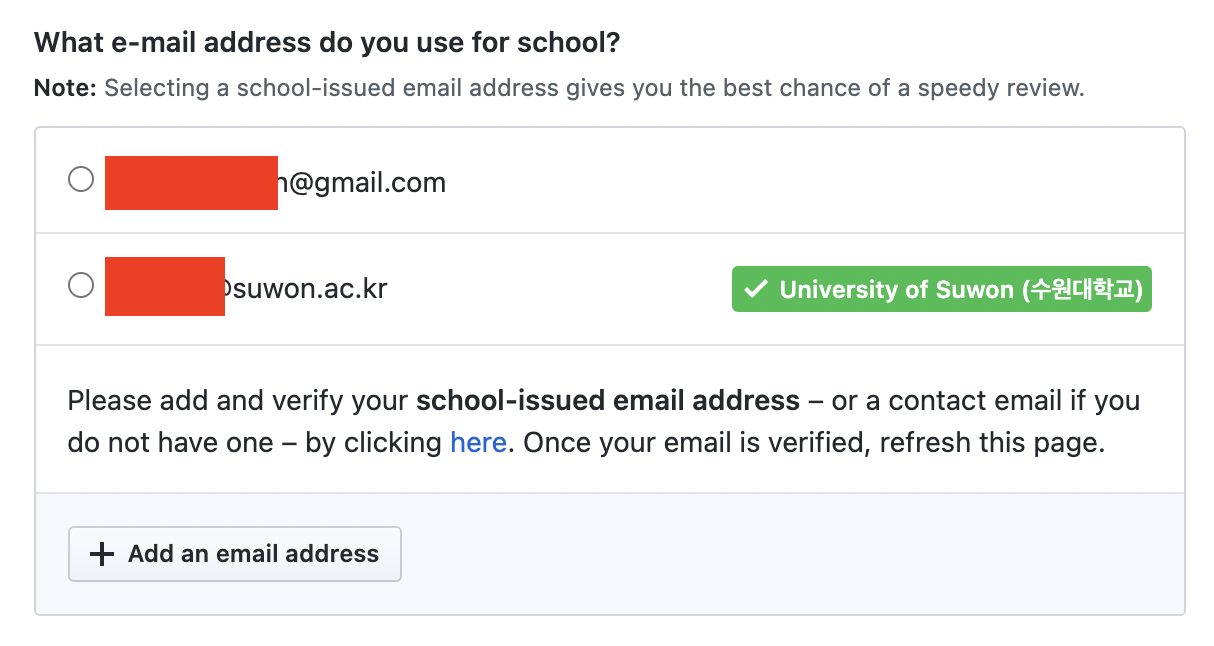Click the red redaction block over suwon address

click(165, 287)
